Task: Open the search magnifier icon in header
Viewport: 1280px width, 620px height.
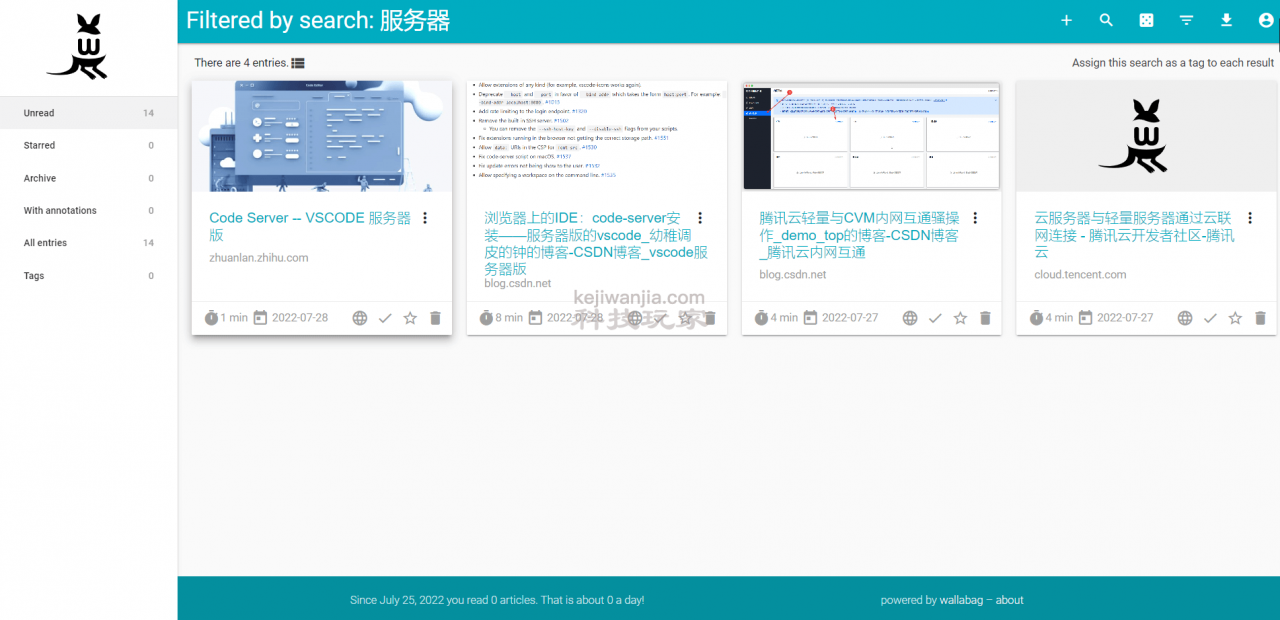Action: (1106, 20)
